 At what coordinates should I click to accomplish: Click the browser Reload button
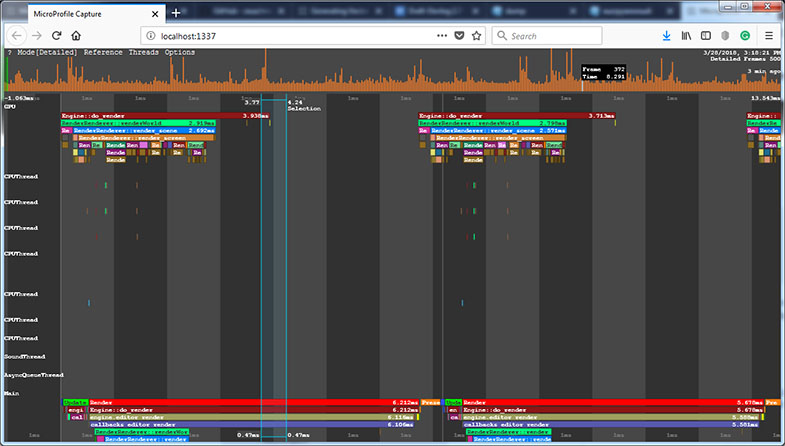(x=57, y=35)
